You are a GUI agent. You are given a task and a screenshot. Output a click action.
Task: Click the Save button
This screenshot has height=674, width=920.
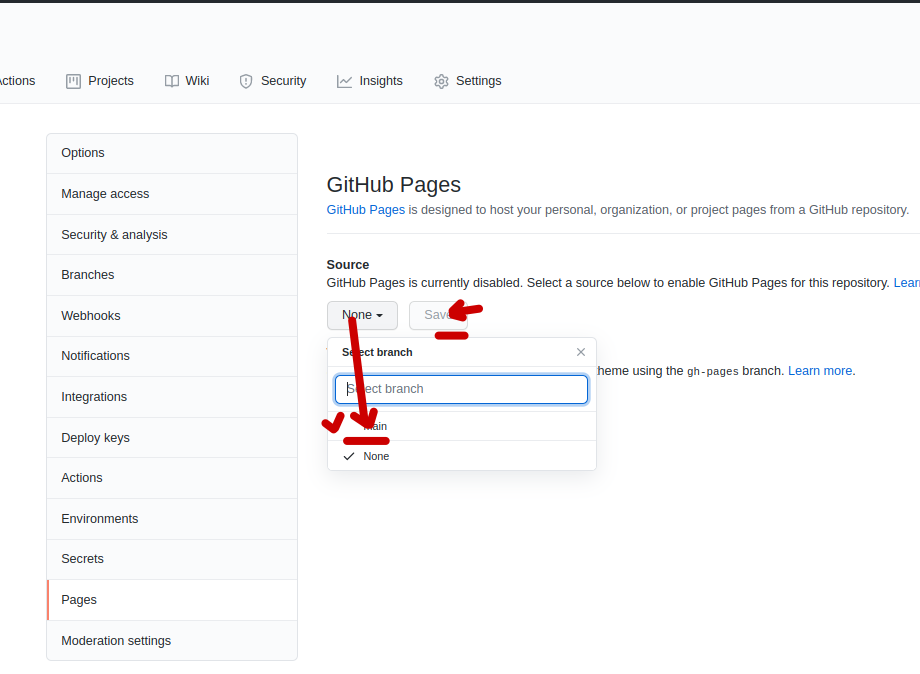click(437, 315)
